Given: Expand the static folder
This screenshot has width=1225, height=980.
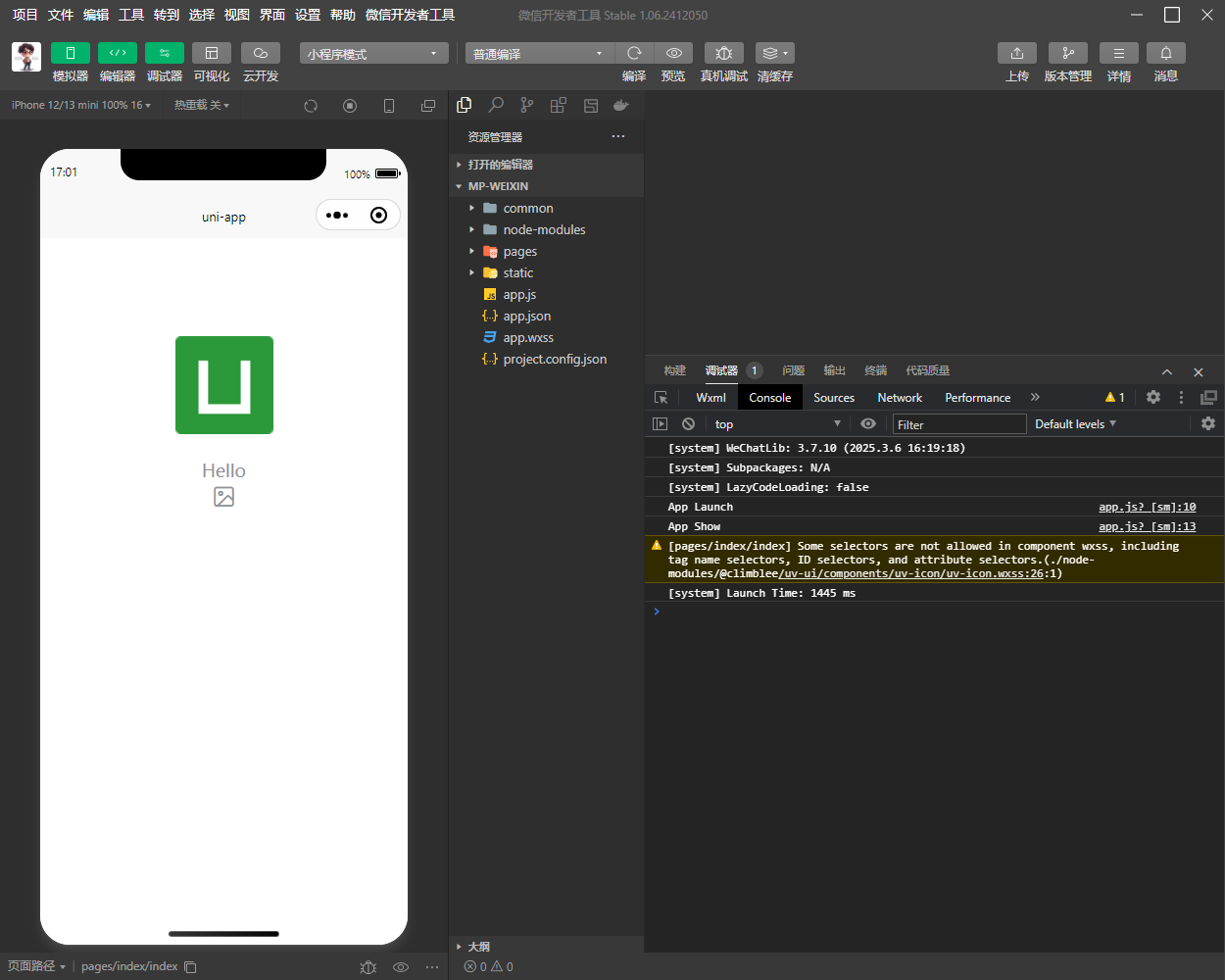Looking at the screenshot, I should coord(546,272).
